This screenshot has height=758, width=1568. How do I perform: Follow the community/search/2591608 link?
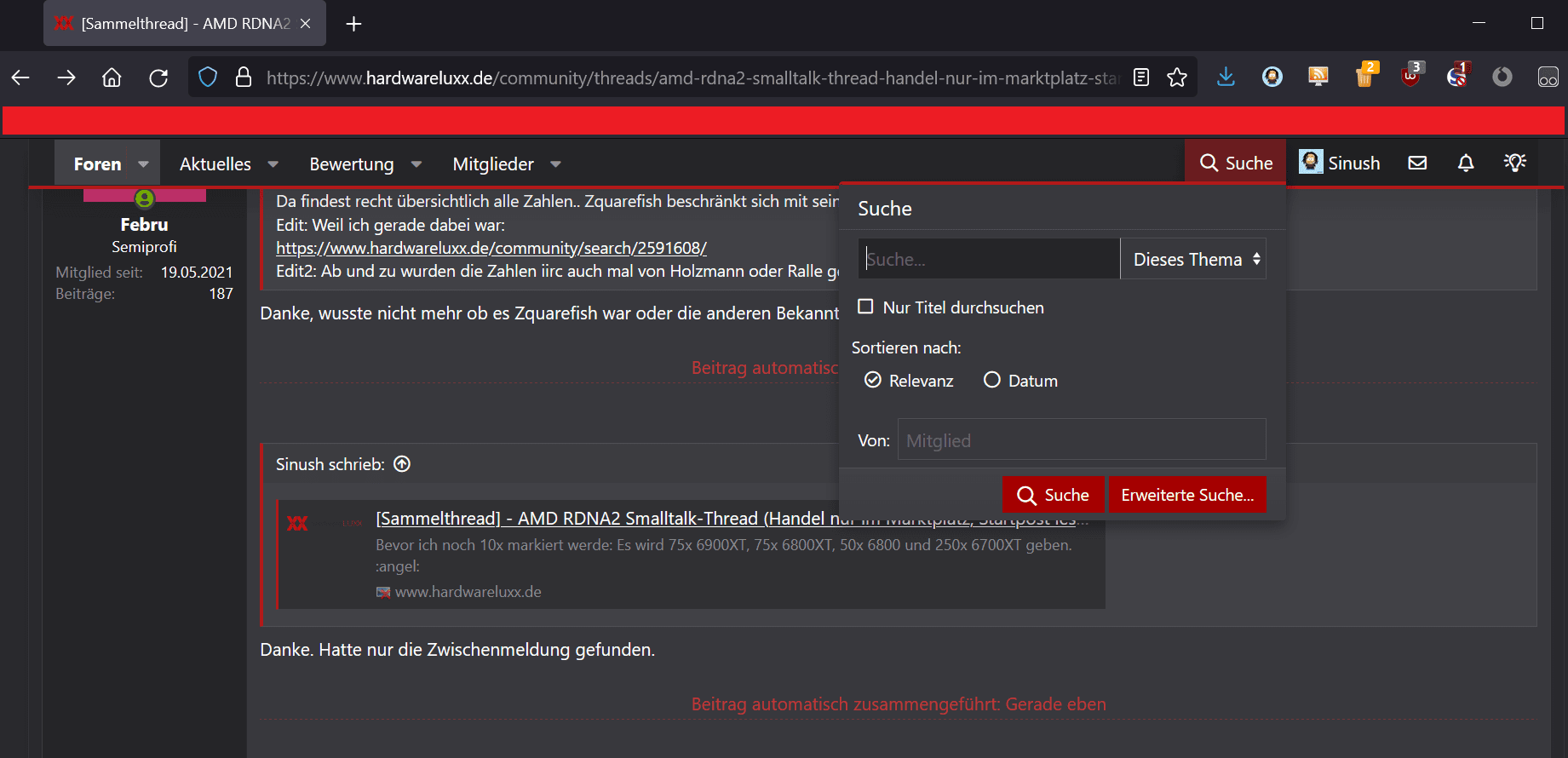(491, 248)
